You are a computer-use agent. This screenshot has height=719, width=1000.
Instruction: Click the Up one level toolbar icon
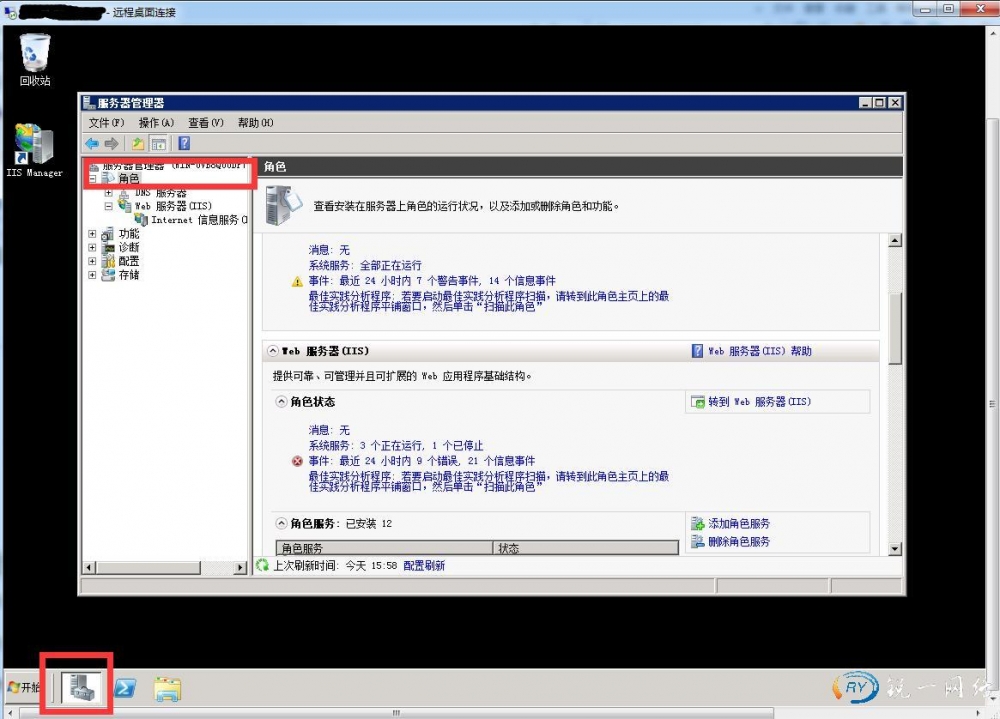138,143
